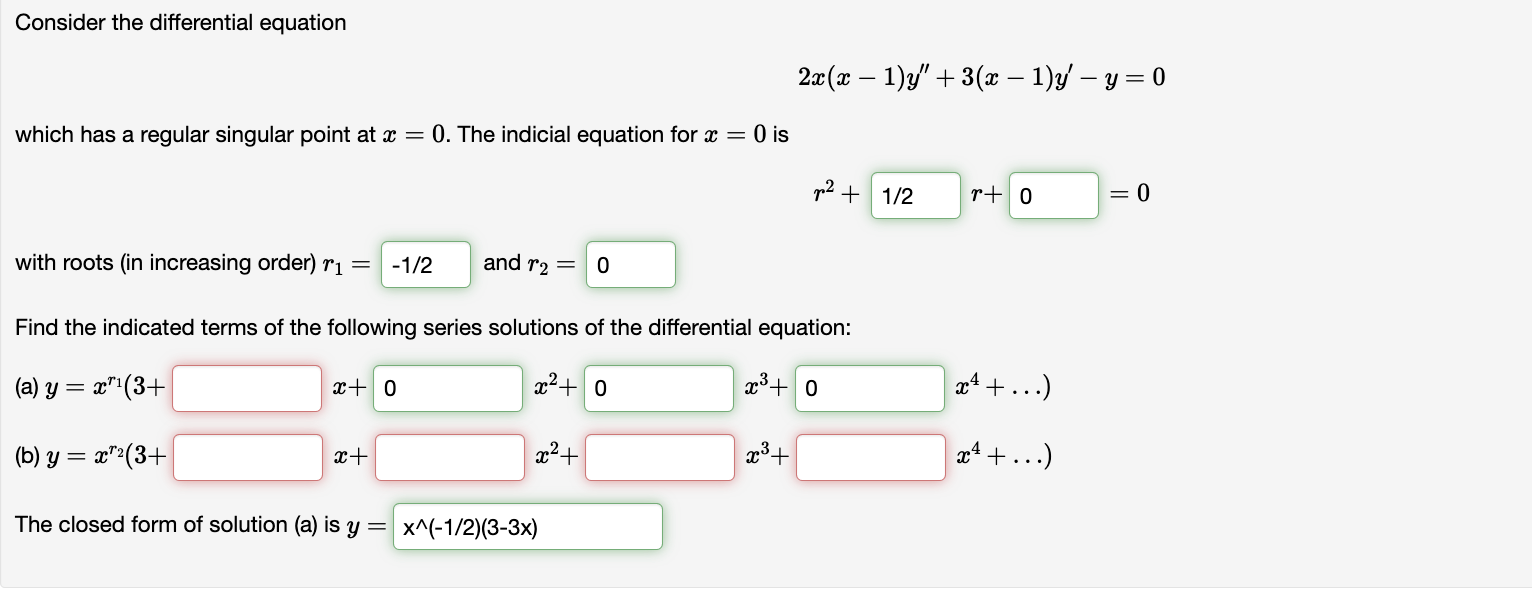Viewport: 1532px width, 608px height.
Task: Click the empty x³ coefficient box in (b)
Action: [x=659, y=457]
